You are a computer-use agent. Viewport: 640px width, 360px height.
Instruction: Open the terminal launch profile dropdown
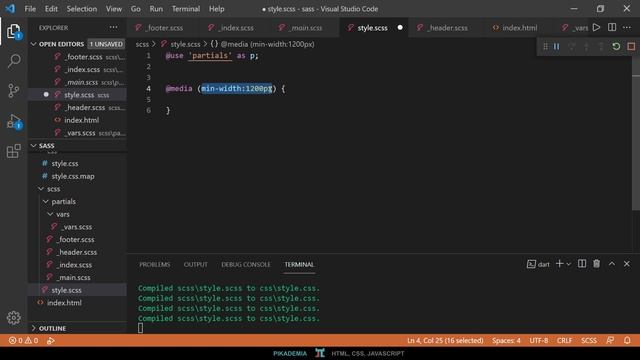569,264
